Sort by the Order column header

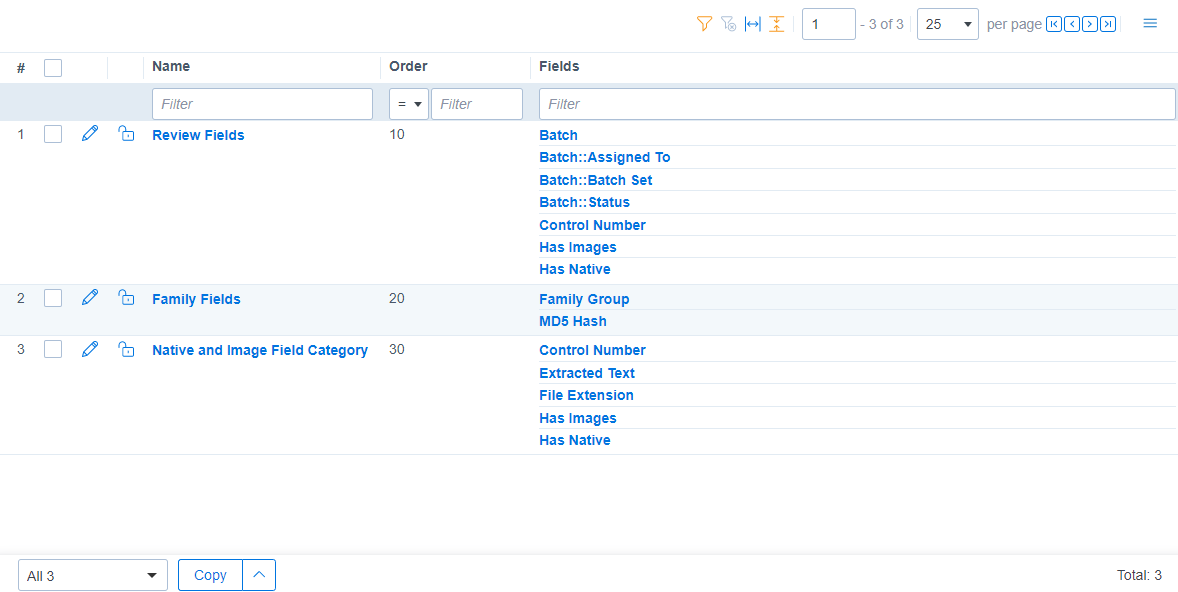pyautogui.click(x=408, y=66)
